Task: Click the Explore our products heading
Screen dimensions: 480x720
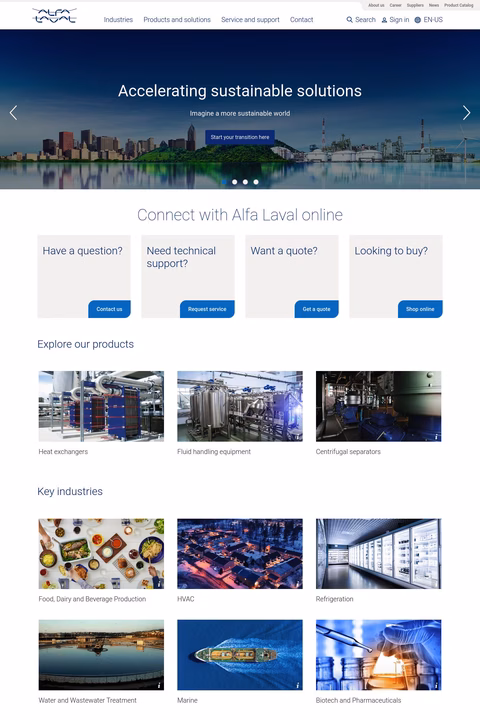Action: pyautogui.click(x=85, y=344)
